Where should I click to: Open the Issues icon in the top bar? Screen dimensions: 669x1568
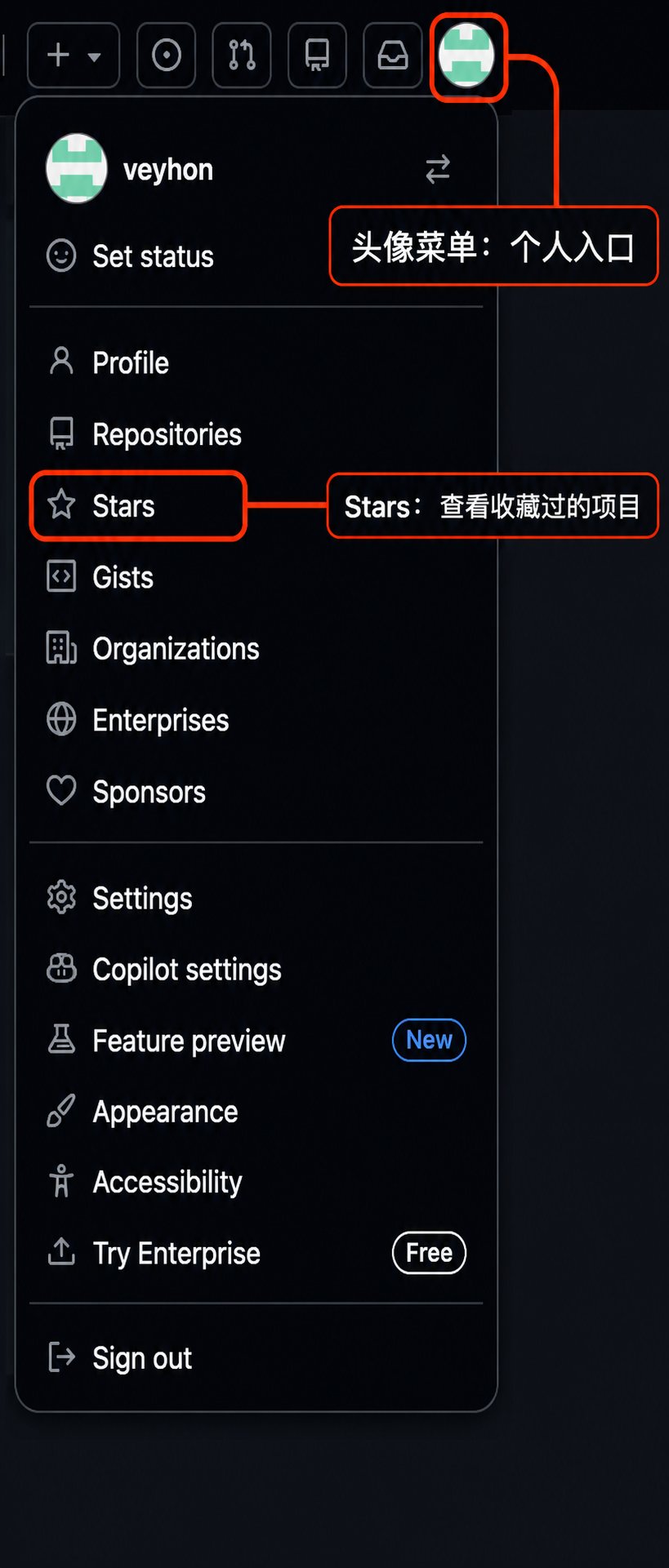[x=167, y=56]
